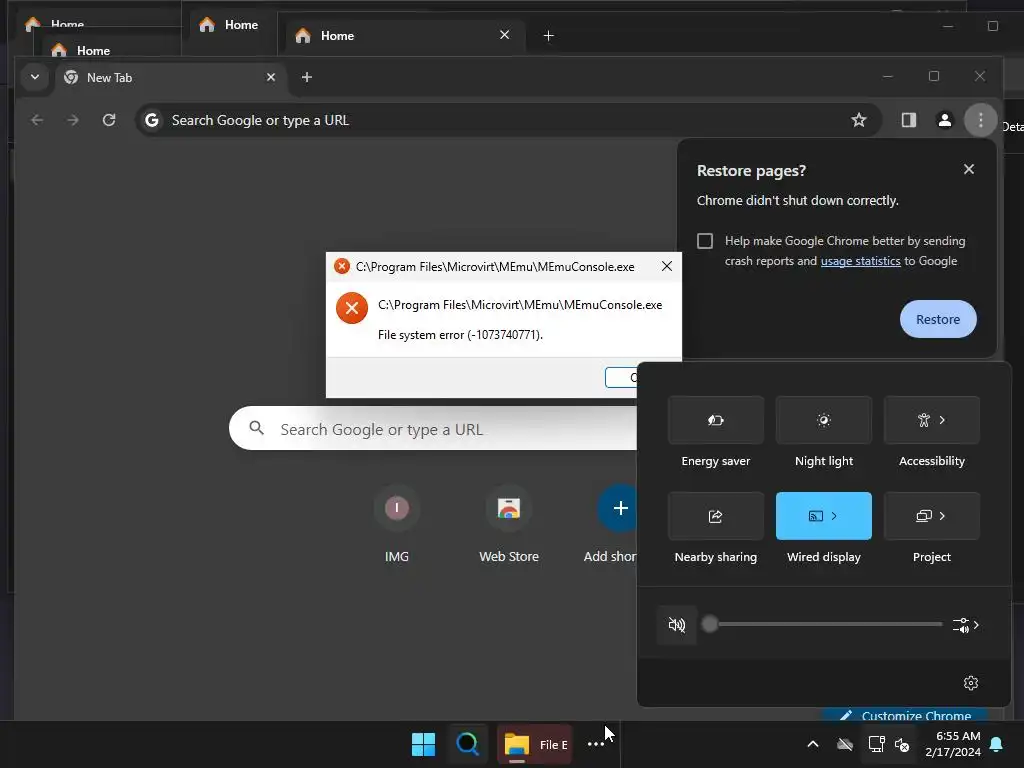This screenshot has width=1024, height=768.
Task: Open the Chrome side panel
Action: click(x=908, y=120)
